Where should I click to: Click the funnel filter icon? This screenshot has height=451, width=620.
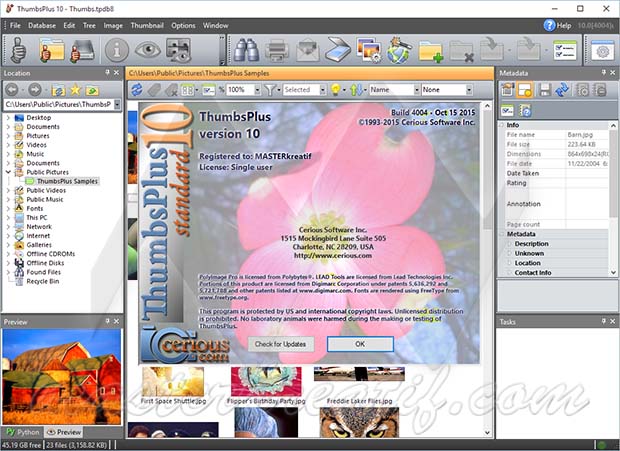pyautogui.click(x=270, y=90)
